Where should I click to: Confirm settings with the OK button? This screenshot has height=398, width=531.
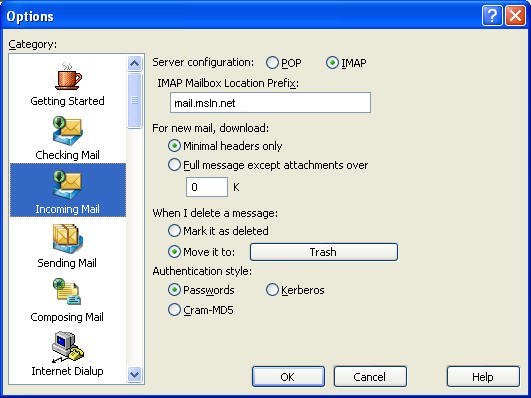point(288,377)
